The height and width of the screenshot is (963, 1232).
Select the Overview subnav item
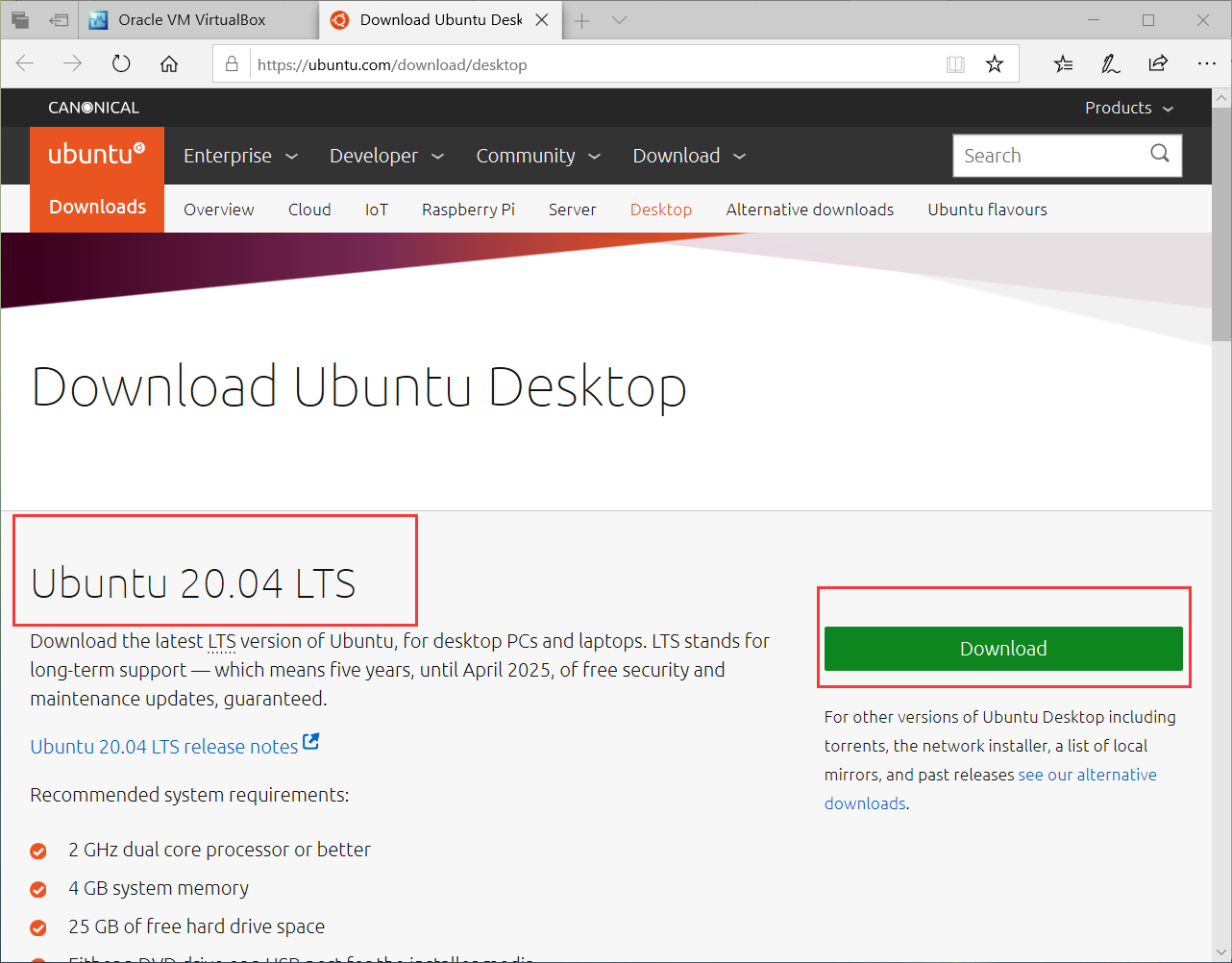[219, 210]
